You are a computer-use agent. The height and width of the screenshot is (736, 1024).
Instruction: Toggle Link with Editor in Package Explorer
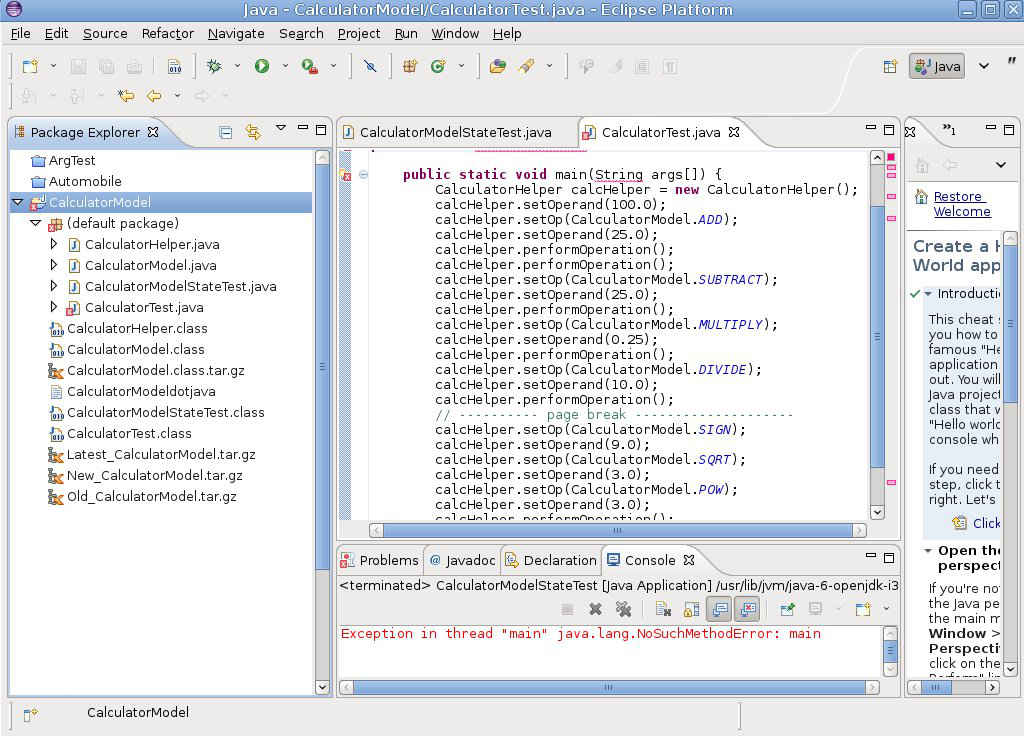253,133
